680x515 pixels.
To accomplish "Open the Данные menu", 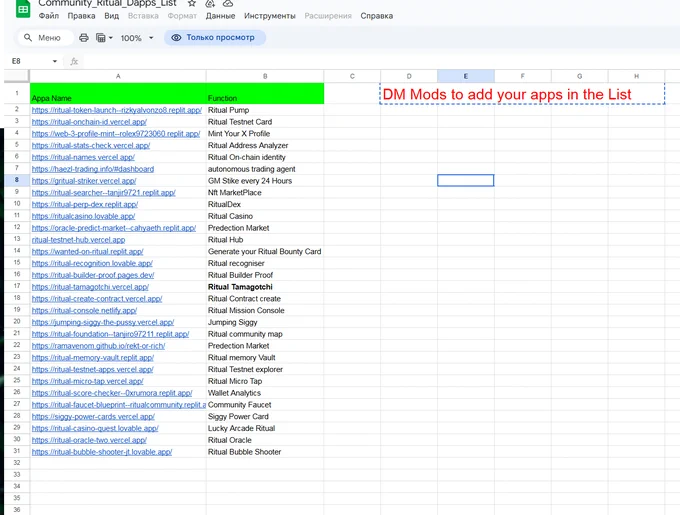I will point(220,16).
